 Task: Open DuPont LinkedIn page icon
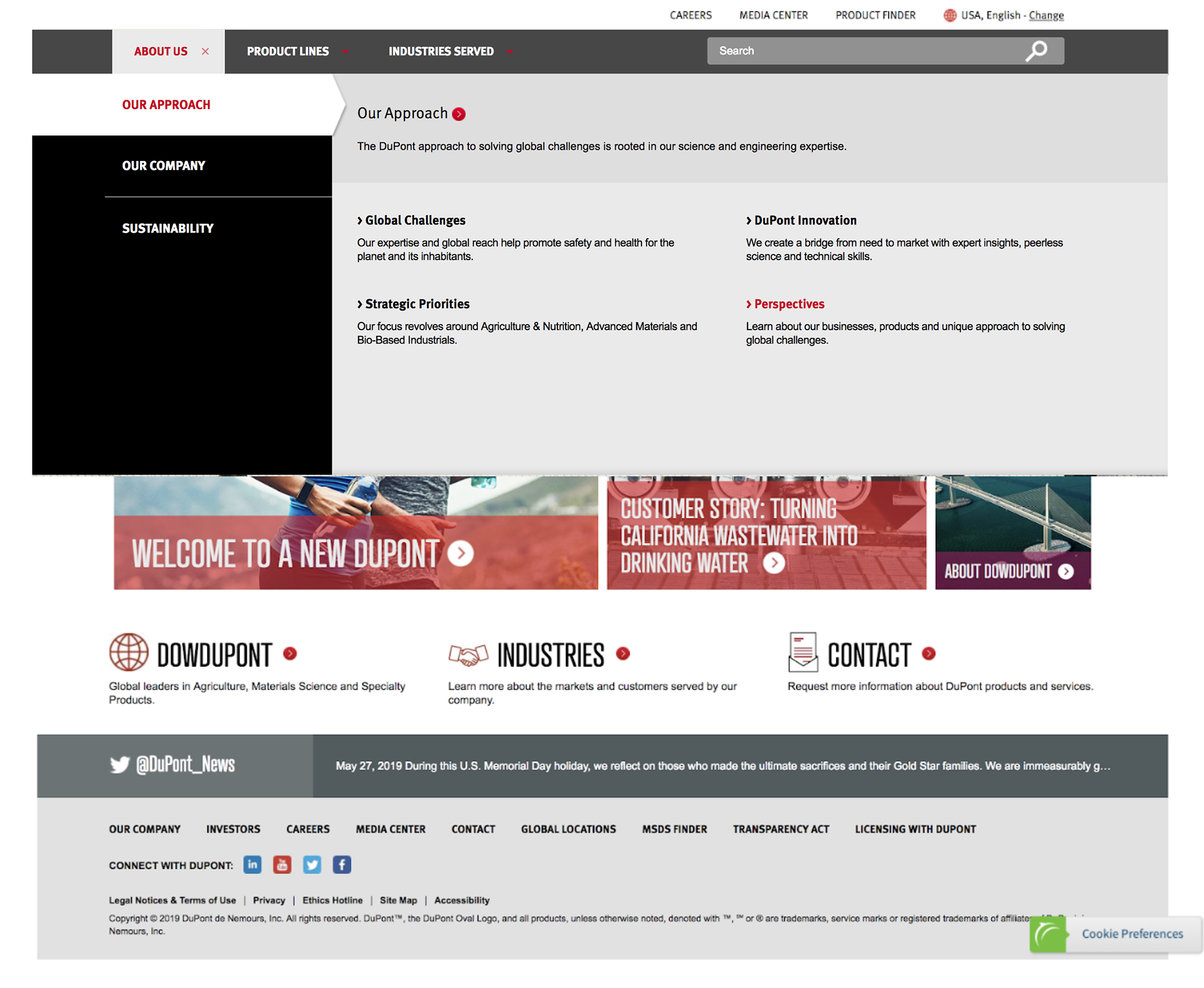click(252, 865)
